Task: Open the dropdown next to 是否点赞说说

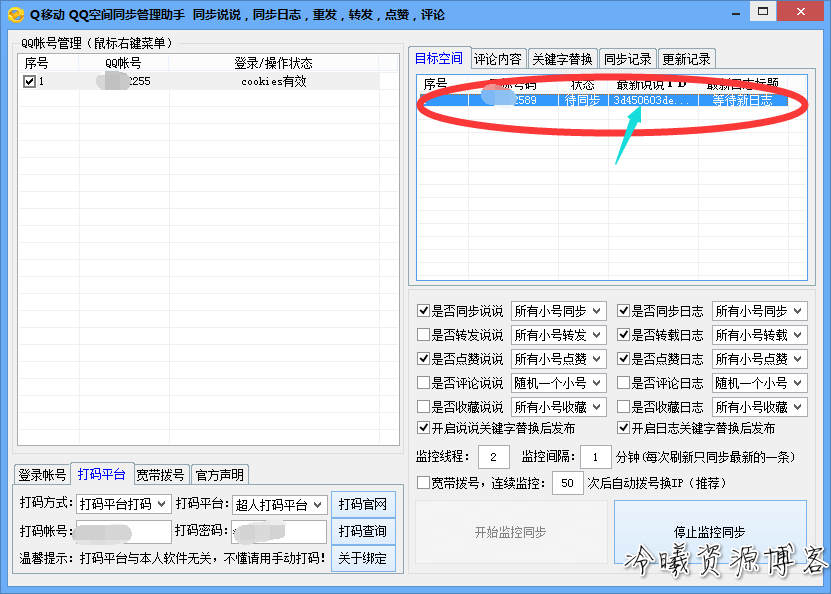Action: coord(558,359)
